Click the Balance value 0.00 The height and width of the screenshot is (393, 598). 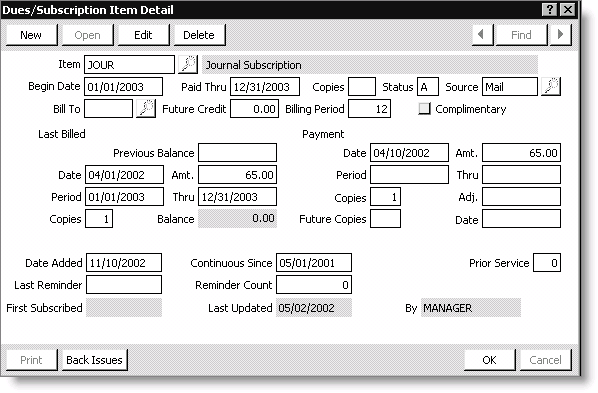[263, 218]
